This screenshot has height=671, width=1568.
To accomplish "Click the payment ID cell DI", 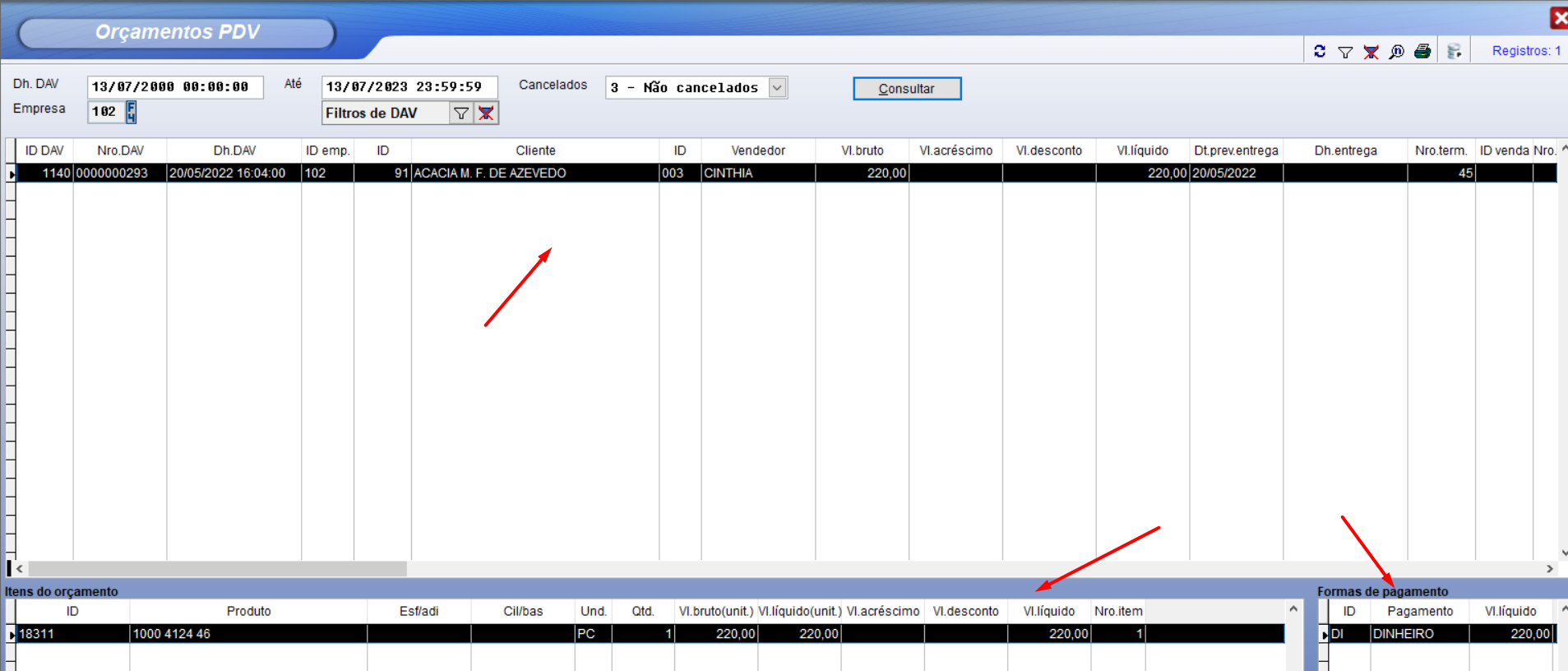I will [1349, 634].
